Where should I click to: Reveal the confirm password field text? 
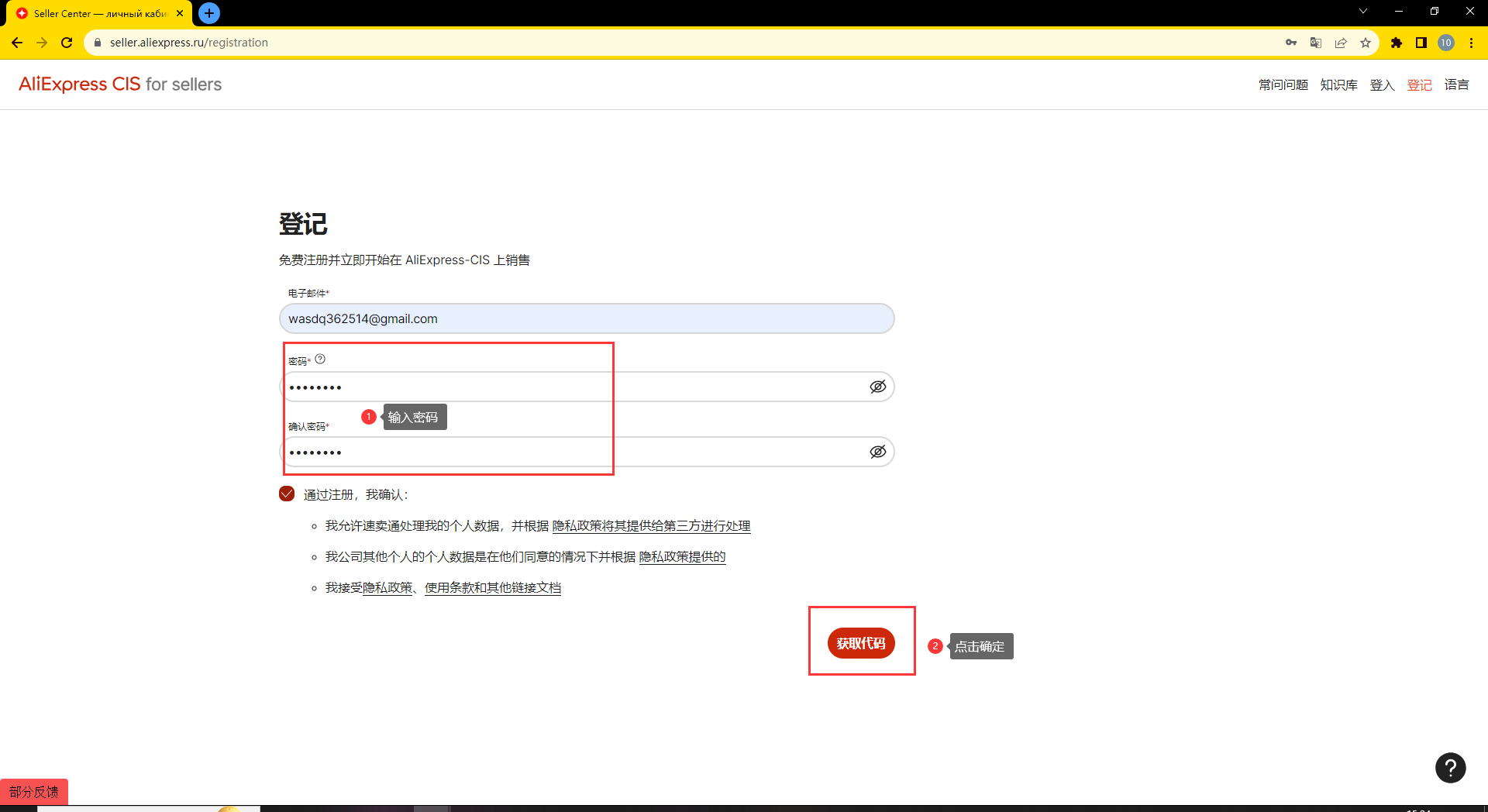point(877,452)
